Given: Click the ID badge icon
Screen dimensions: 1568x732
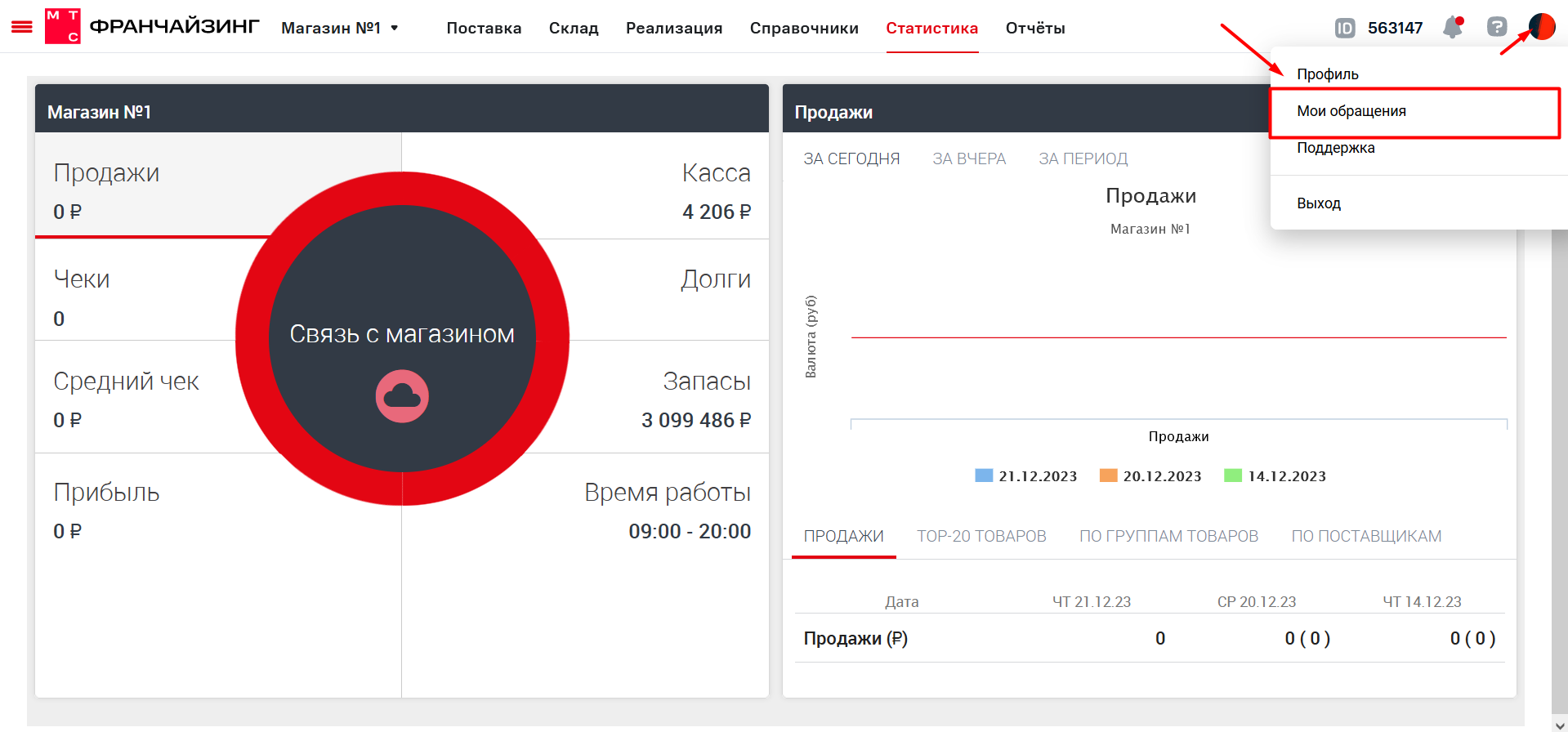Looking at the screenshot, I should [x=1344, y=28].
